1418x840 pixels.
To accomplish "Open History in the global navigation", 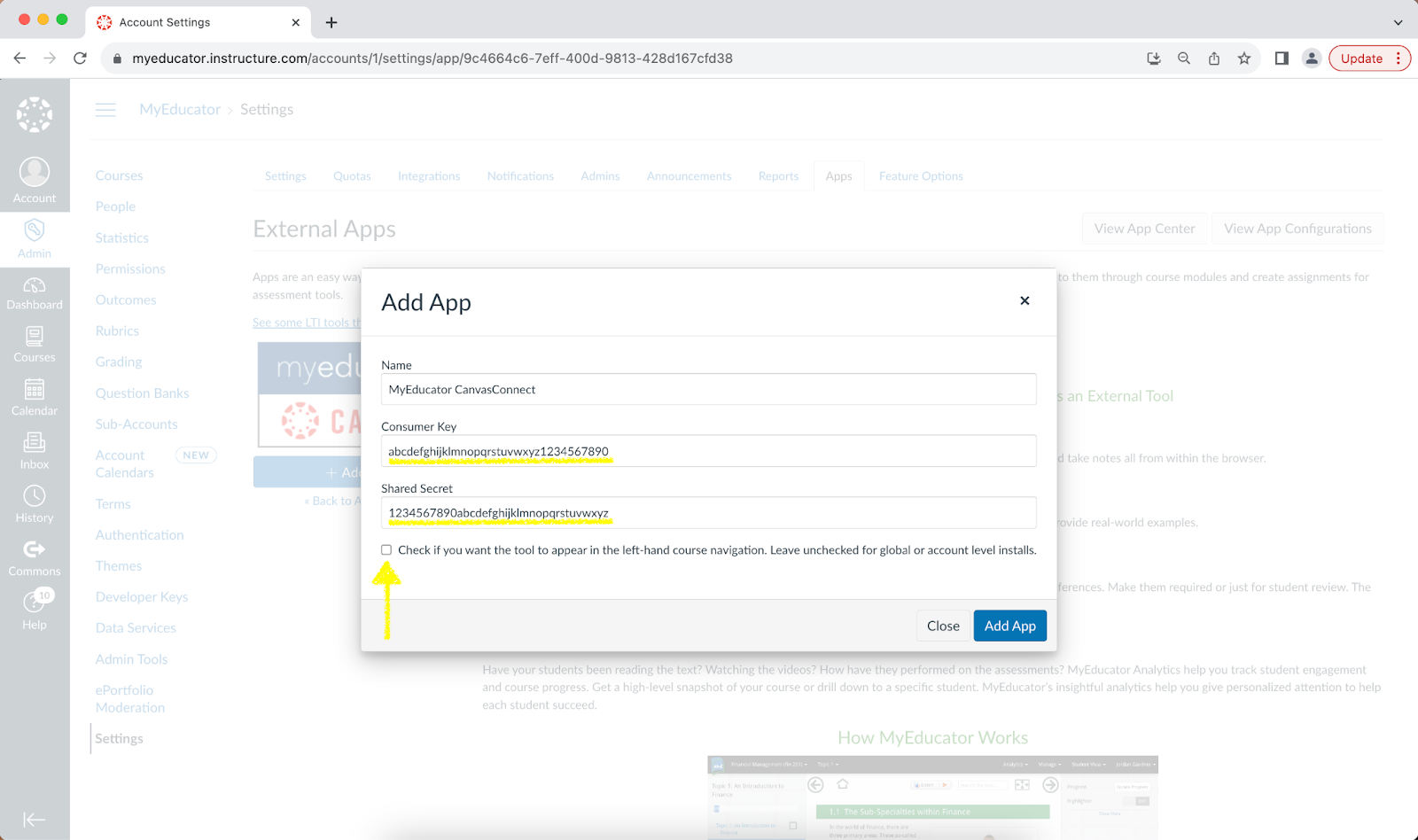I will click(35, 504).
